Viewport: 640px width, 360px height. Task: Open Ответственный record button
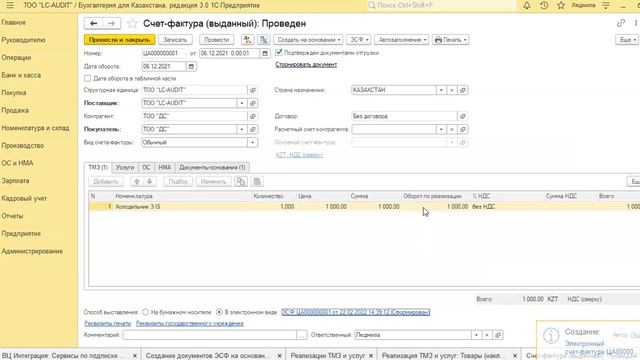tap(498, 335)
